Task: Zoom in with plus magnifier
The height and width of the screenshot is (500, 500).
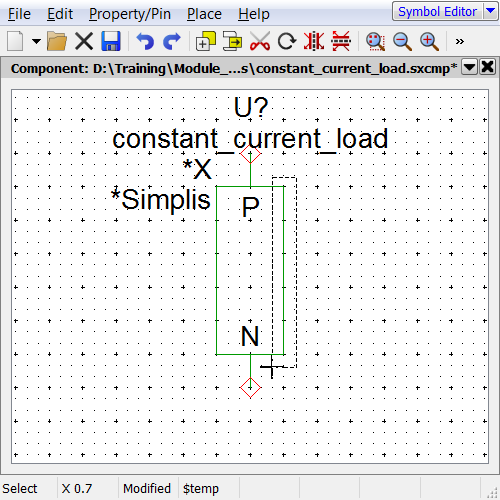Action: [x=429, y=42]
